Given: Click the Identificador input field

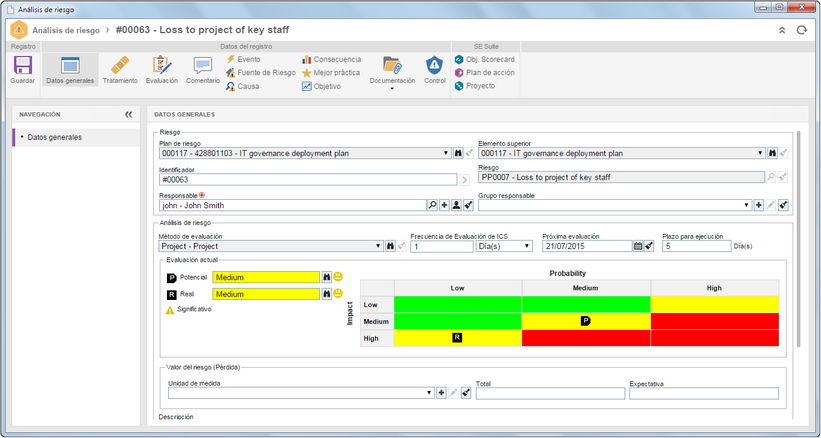Looking at the screenshot, I should tap(308, 179).
